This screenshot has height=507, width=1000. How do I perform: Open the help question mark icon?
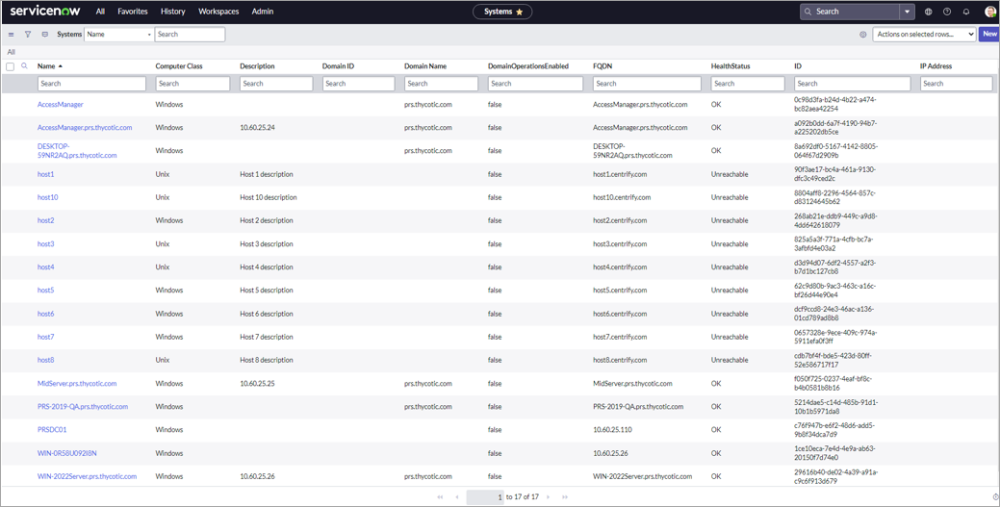tap(947, 12)
